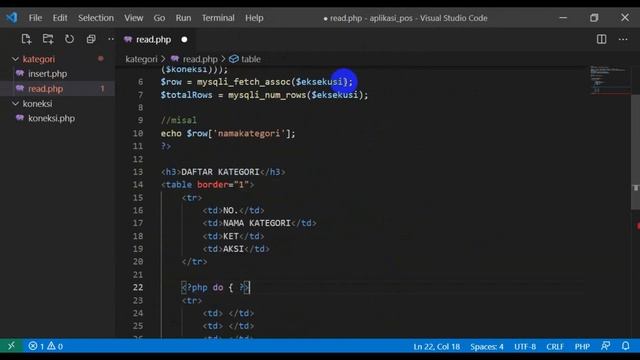Image resolution: width=640 pixels, height=360 pixels.
Task: Change line endings via CRLF
Action: pyautogui.click(x=555, y=347)
